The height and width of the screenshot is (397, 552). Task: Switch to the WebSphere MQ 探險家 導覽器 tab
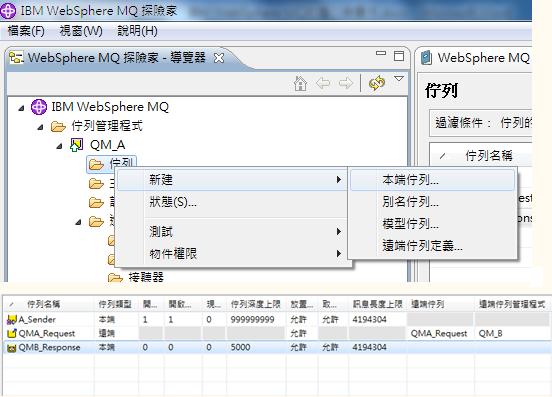click(x=116, y=58)
